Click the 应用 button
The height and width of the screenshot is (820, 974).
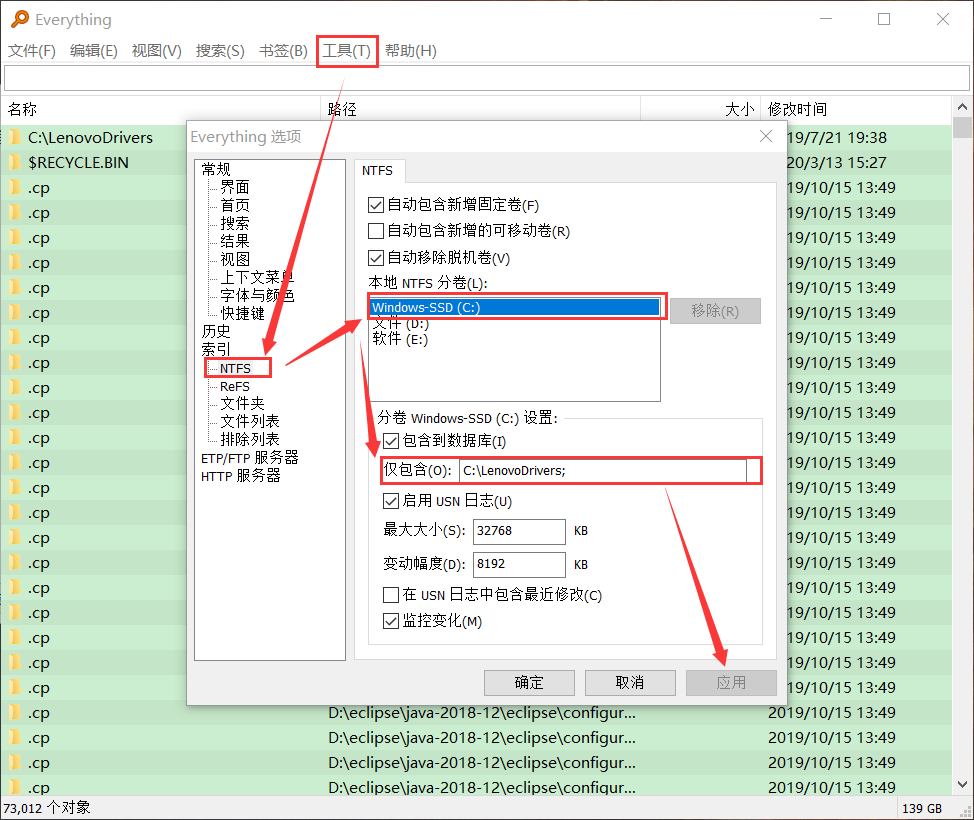730,682
